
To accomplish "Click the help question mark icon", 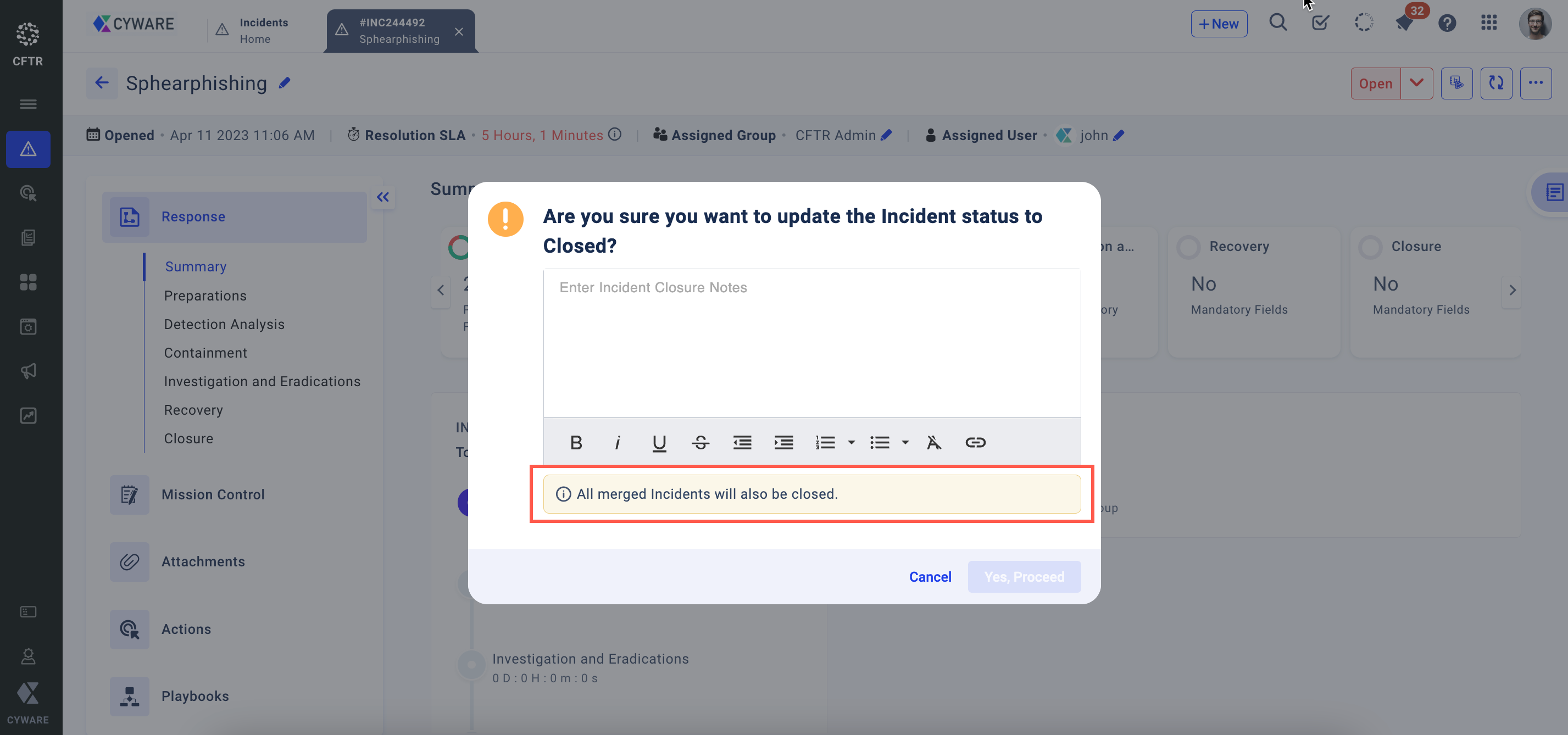I will [x=1447, y=22].
